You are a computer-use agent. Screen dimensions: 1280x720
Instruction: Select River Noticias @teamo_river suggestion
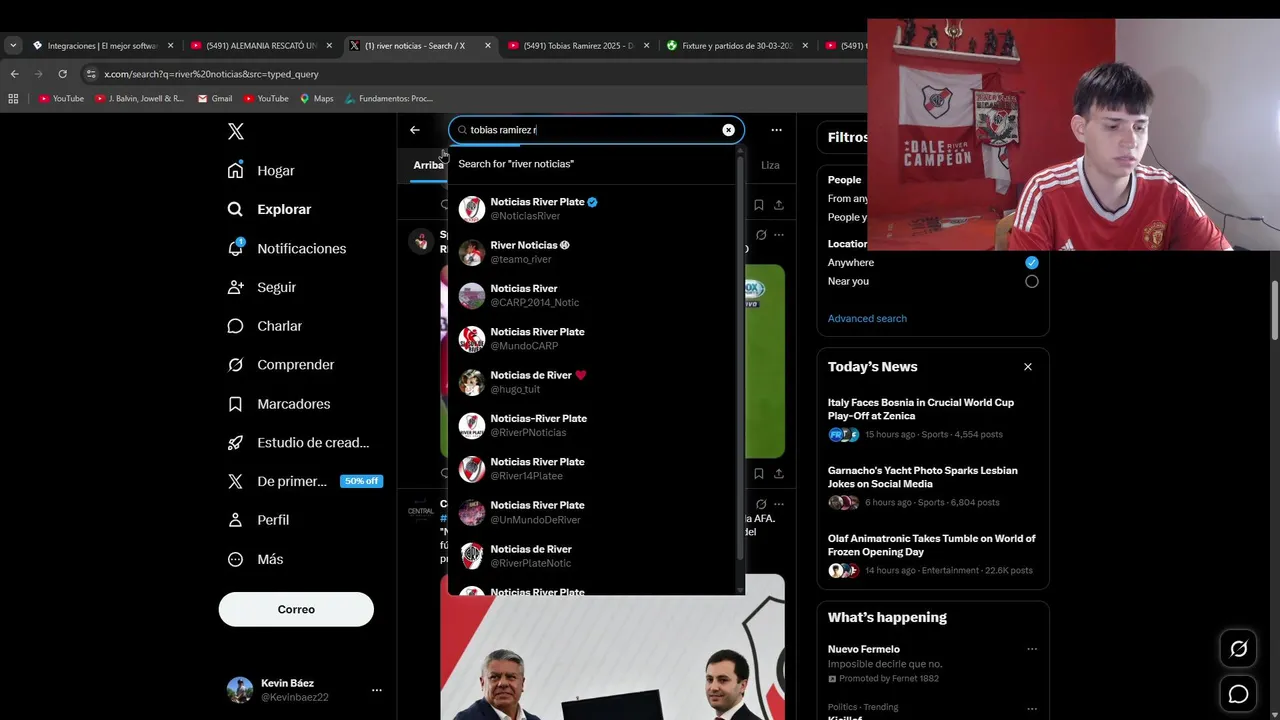592,252
